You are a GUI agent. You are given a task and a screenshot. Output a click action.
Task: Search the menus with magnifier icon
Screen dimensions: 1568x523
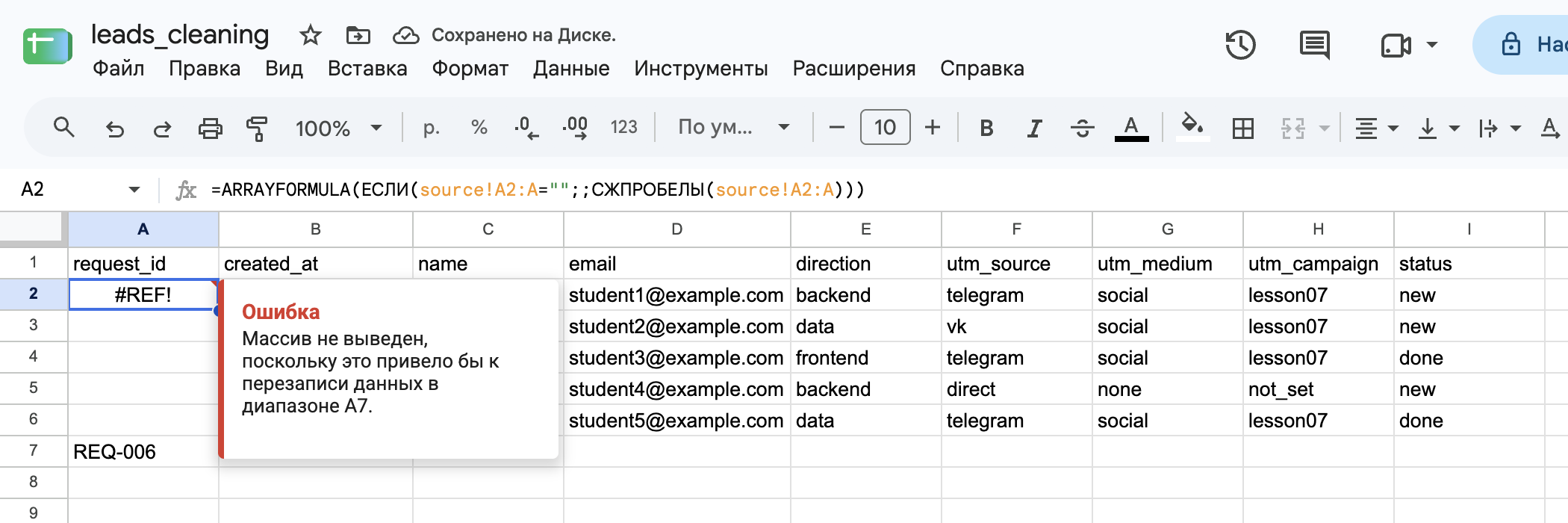coord(64,128)
